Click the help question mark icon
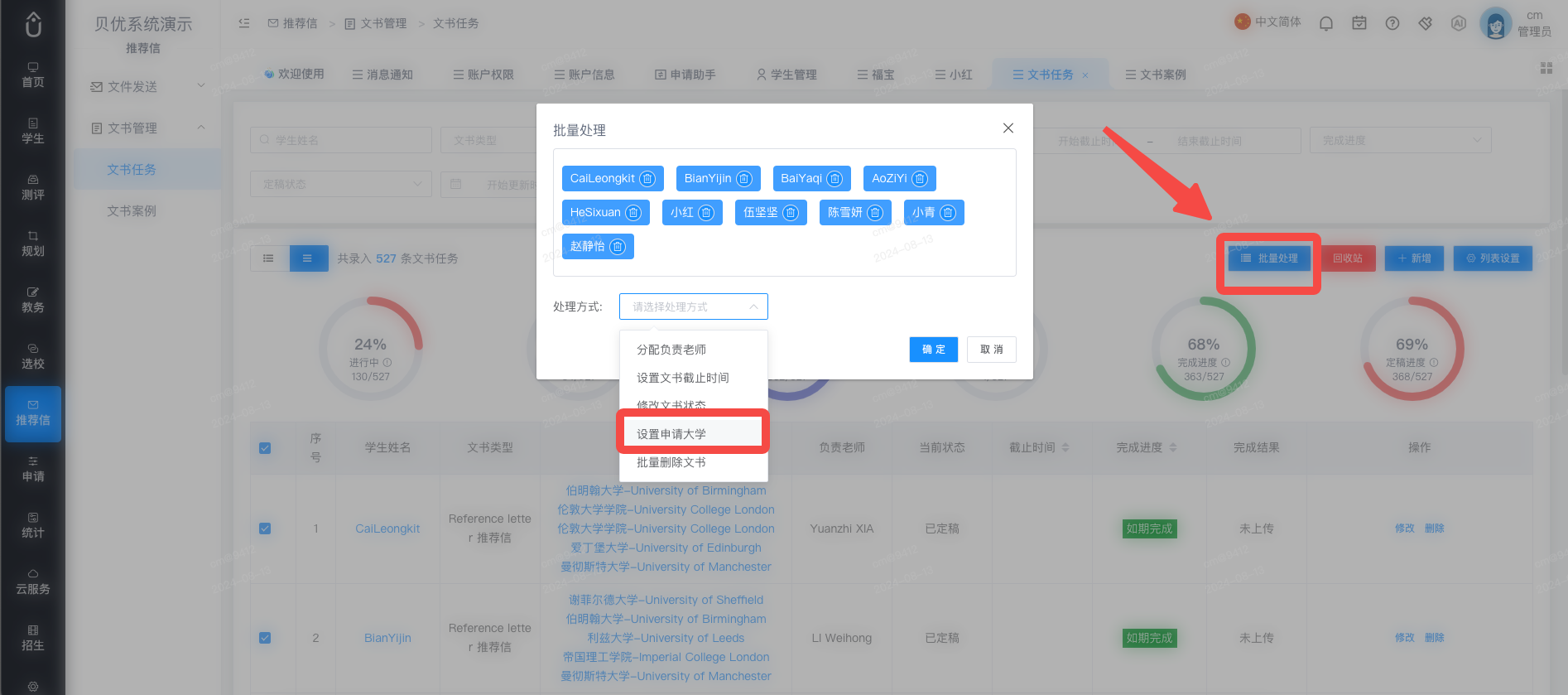The image size is (1568, 695). pyautogui.click(x=1392, y=23)
